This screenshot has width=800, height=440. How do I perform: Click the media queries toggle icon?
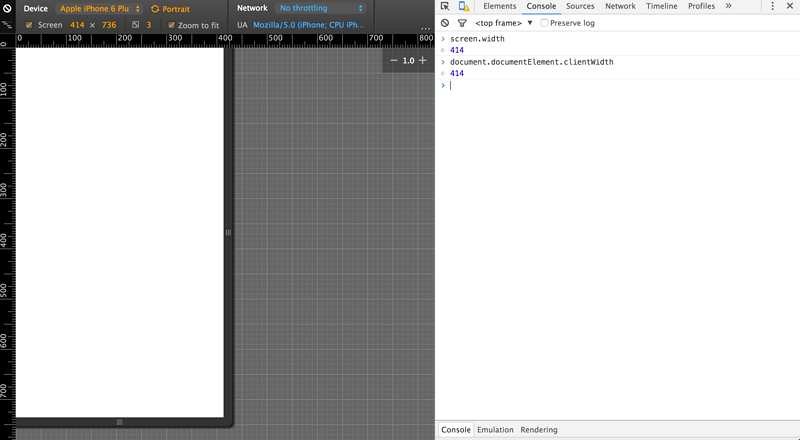(x=7, y=25)
